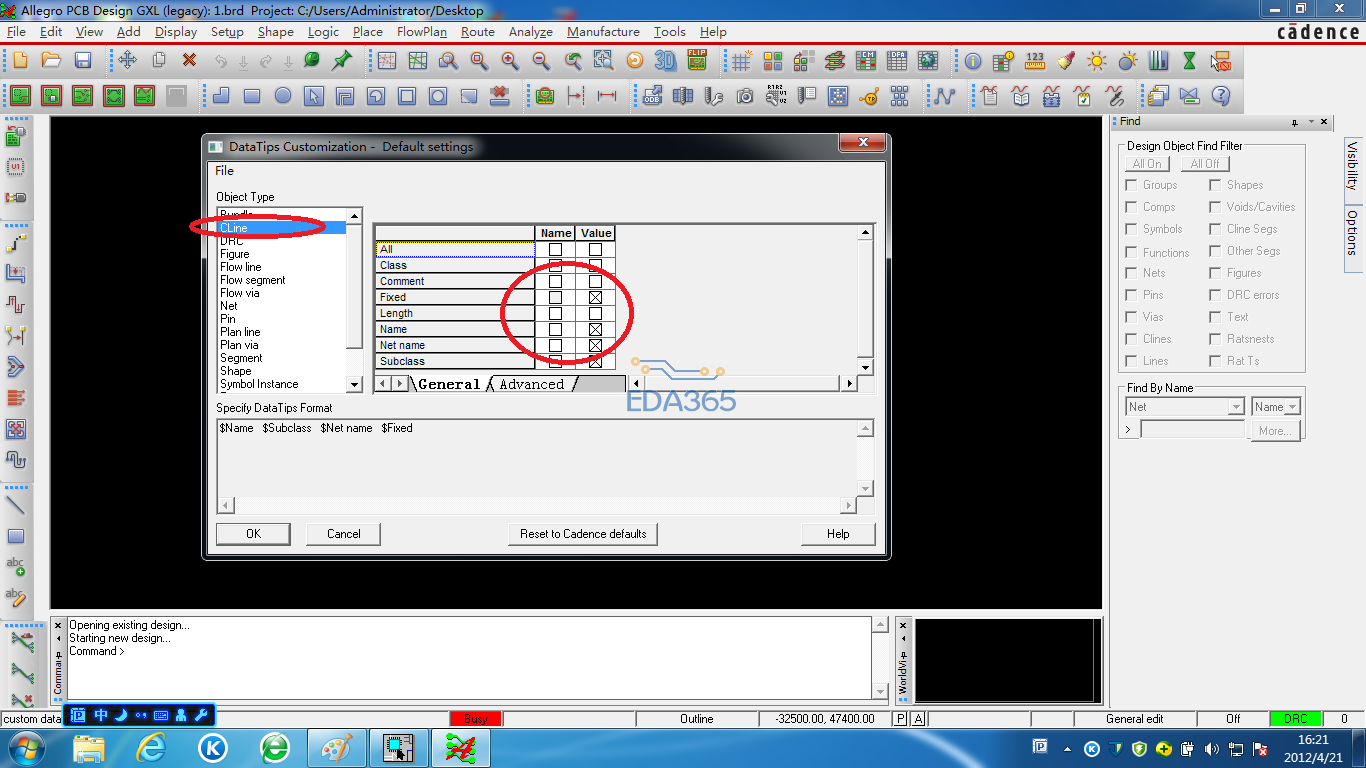
Task: Uncheck the Value box for Name row
Action: pyautogui.click(x=596, y=329)
